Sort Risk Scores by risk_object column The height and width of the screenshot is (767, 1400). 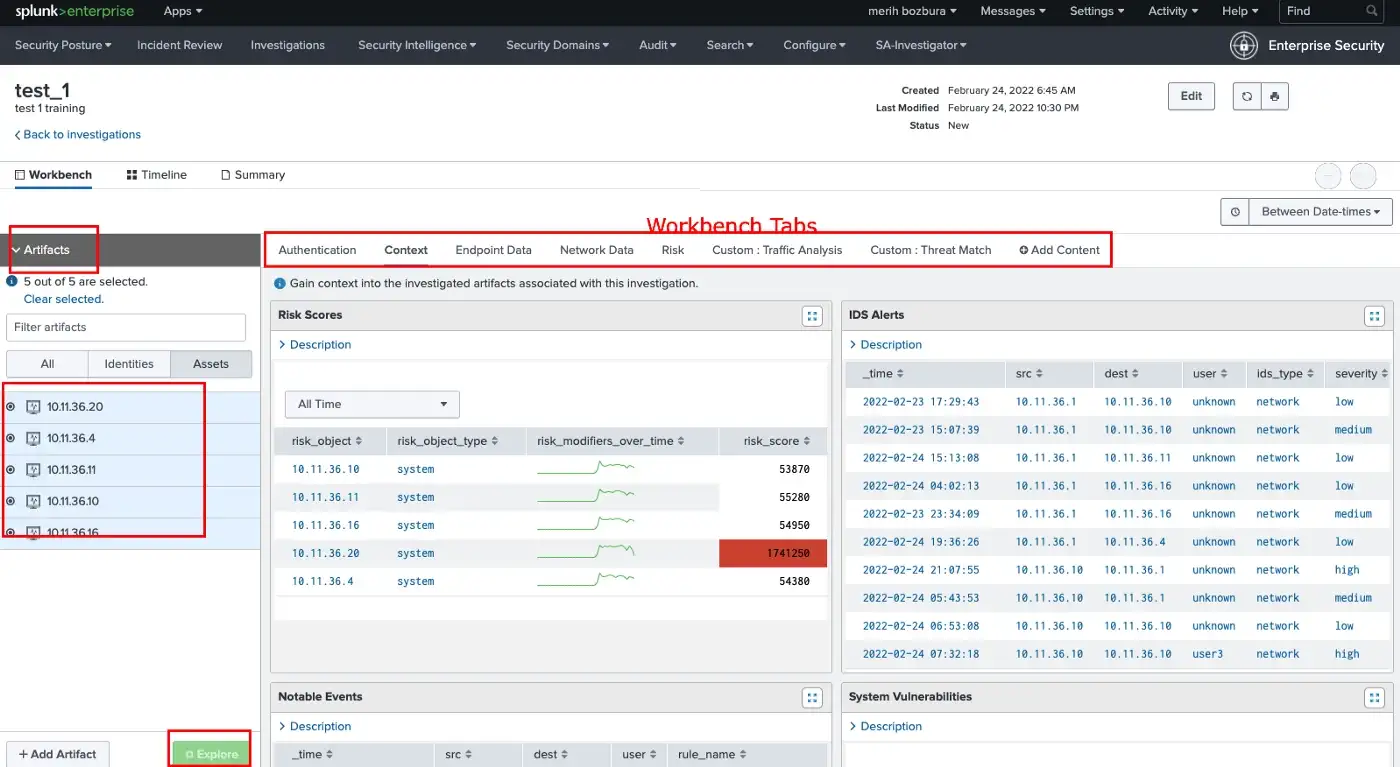pyautogui.click(x=326, y=440)
